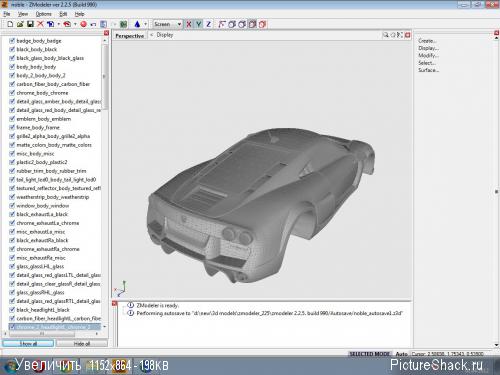Close the objects list panel red icon
Viewport: 500px width, 375px height.
[x=106, y=33]
